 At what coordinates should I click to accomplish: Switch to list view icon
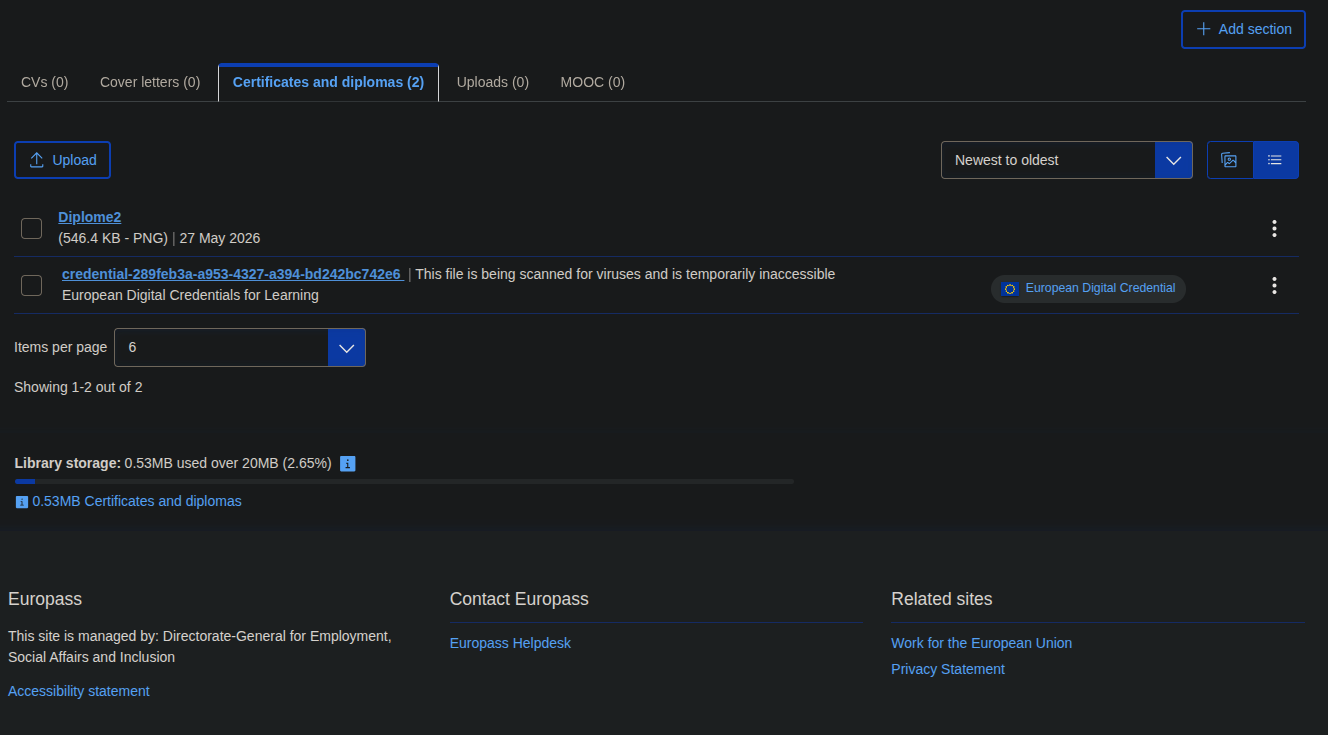coord(1275,160)
